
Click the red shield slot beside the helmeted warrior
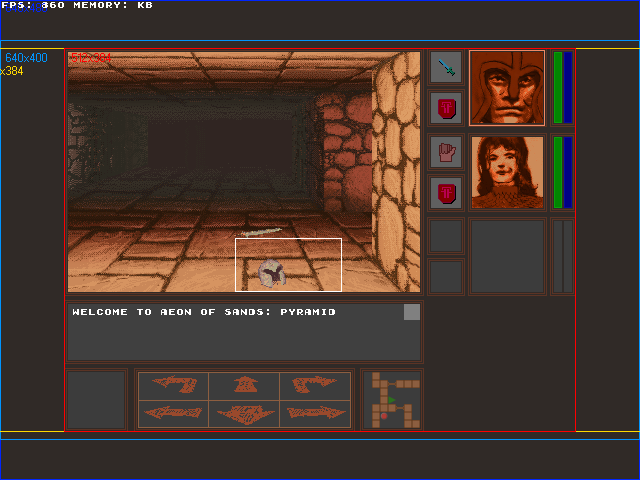446,108
